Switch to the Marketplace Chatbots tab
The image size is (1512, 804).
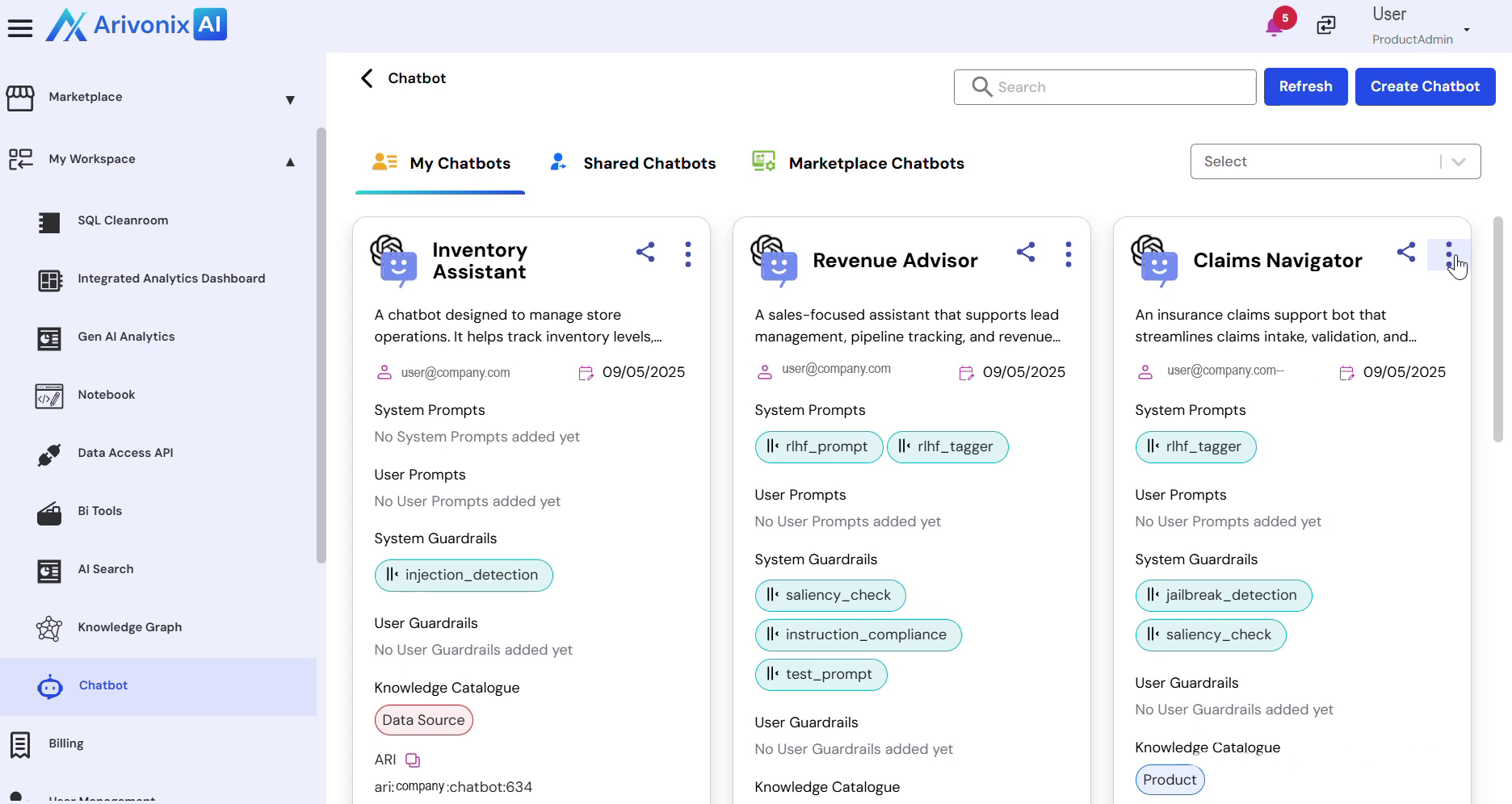point(858,163)
